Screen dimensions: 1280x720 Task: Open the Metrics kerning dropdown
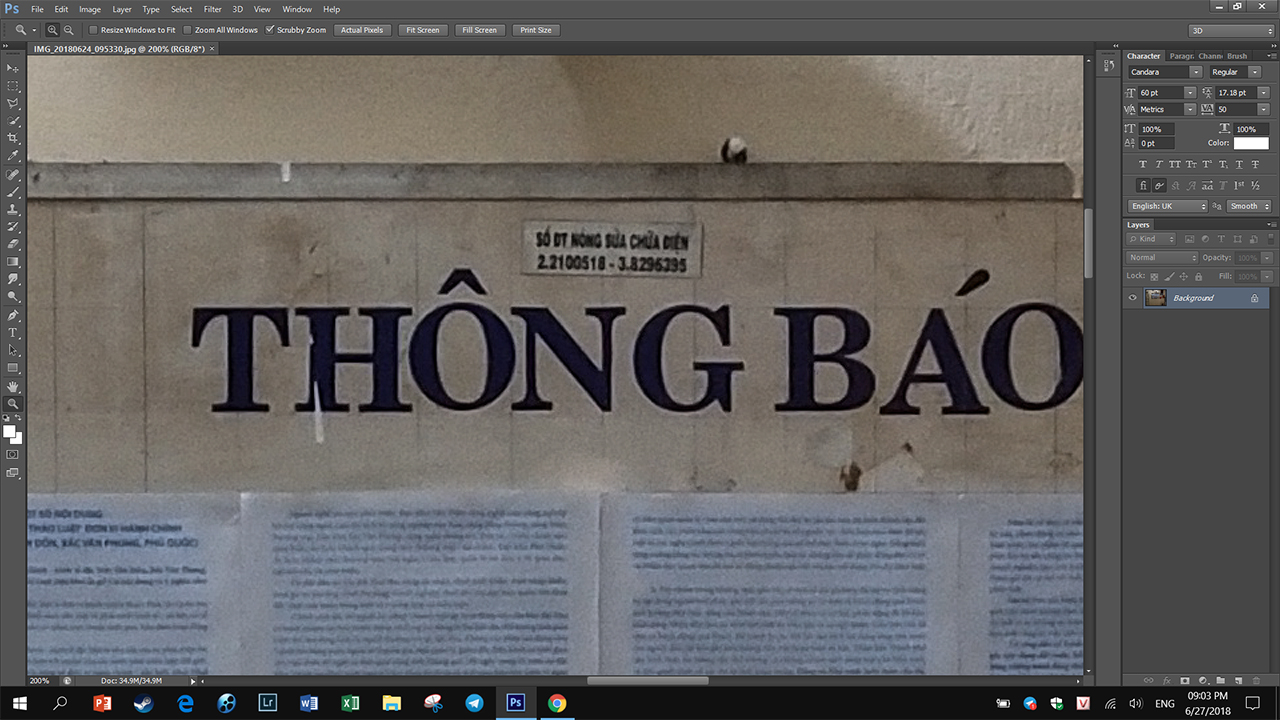pos(1190,109)
